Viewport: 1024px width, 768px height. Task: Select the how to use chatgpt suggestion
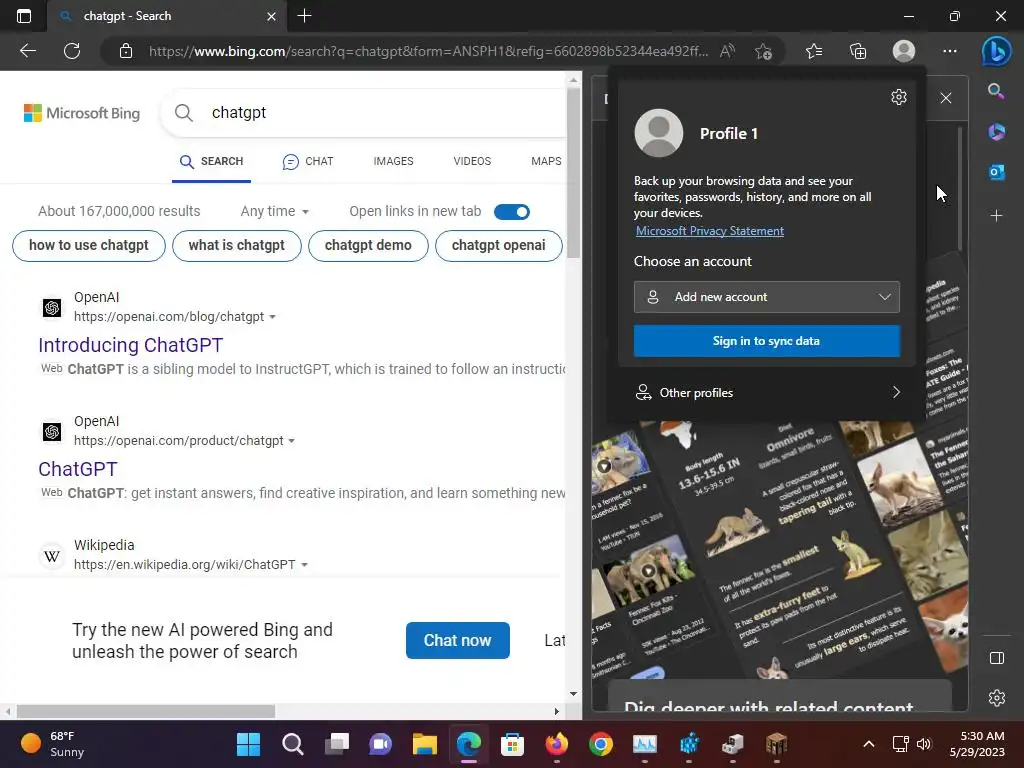tap(89, 246)
